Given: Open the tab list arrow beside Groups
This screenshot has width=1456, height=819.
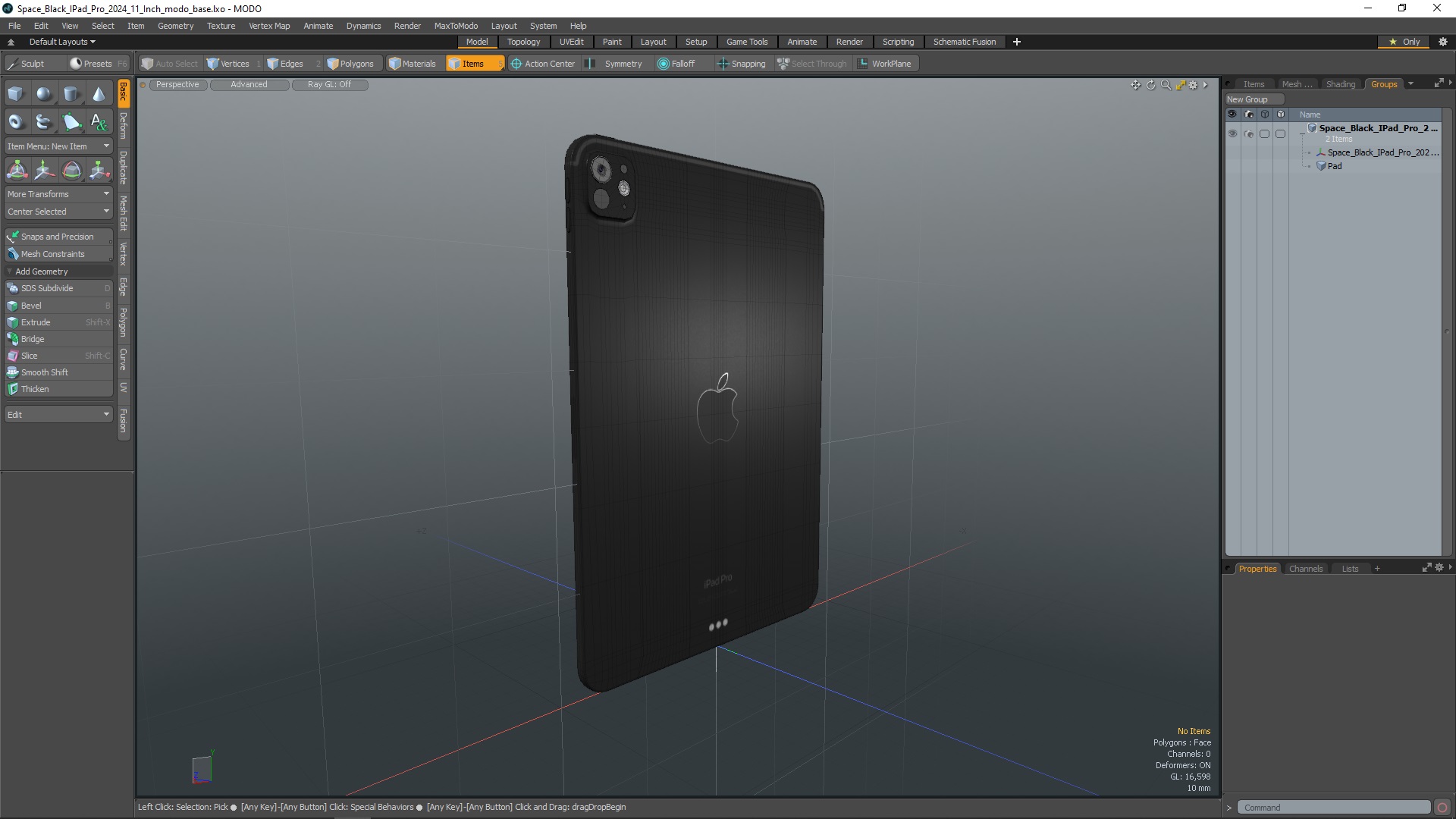Looking at the screenshot, I should 1410,84.
